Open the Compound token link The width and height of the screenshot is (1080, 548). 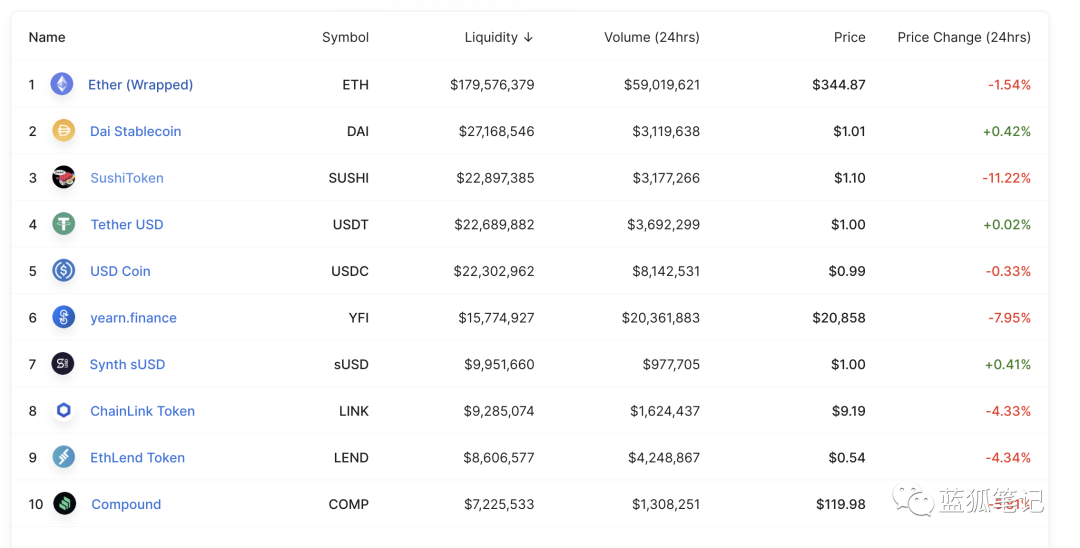[x=126, y=505]
